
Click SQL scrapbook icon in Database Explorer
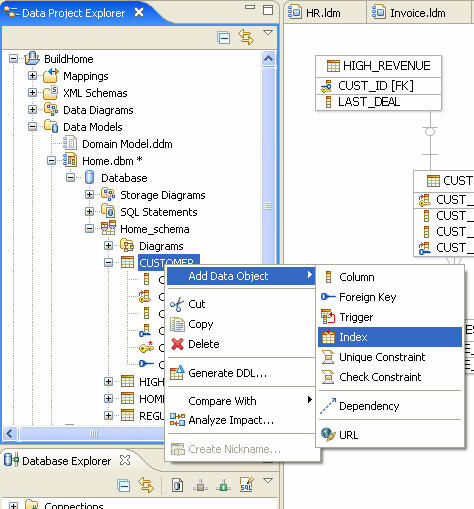[246, 485]
